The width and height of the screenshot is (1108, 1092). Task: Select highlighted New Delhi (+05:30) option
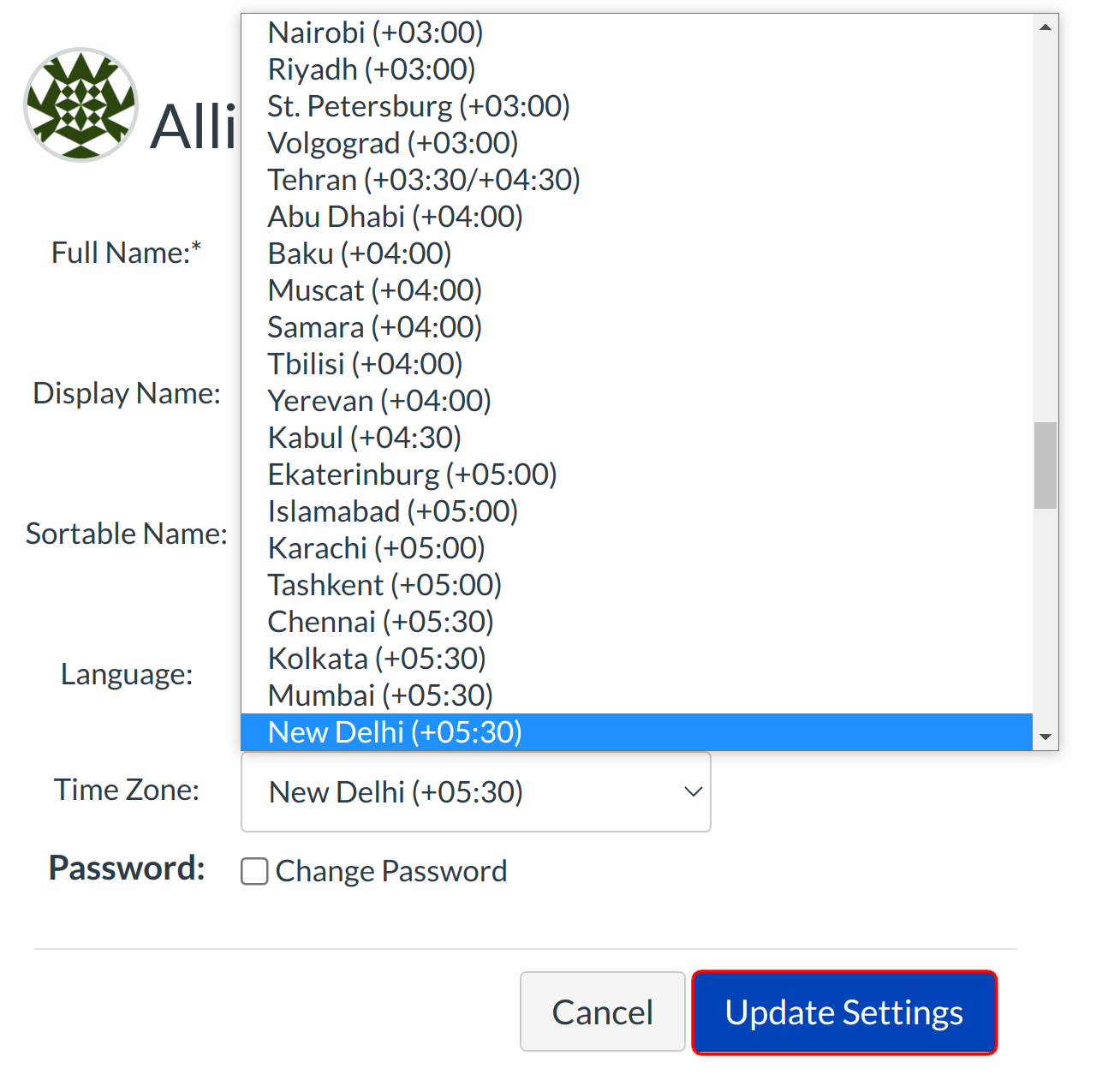[395, 732]
